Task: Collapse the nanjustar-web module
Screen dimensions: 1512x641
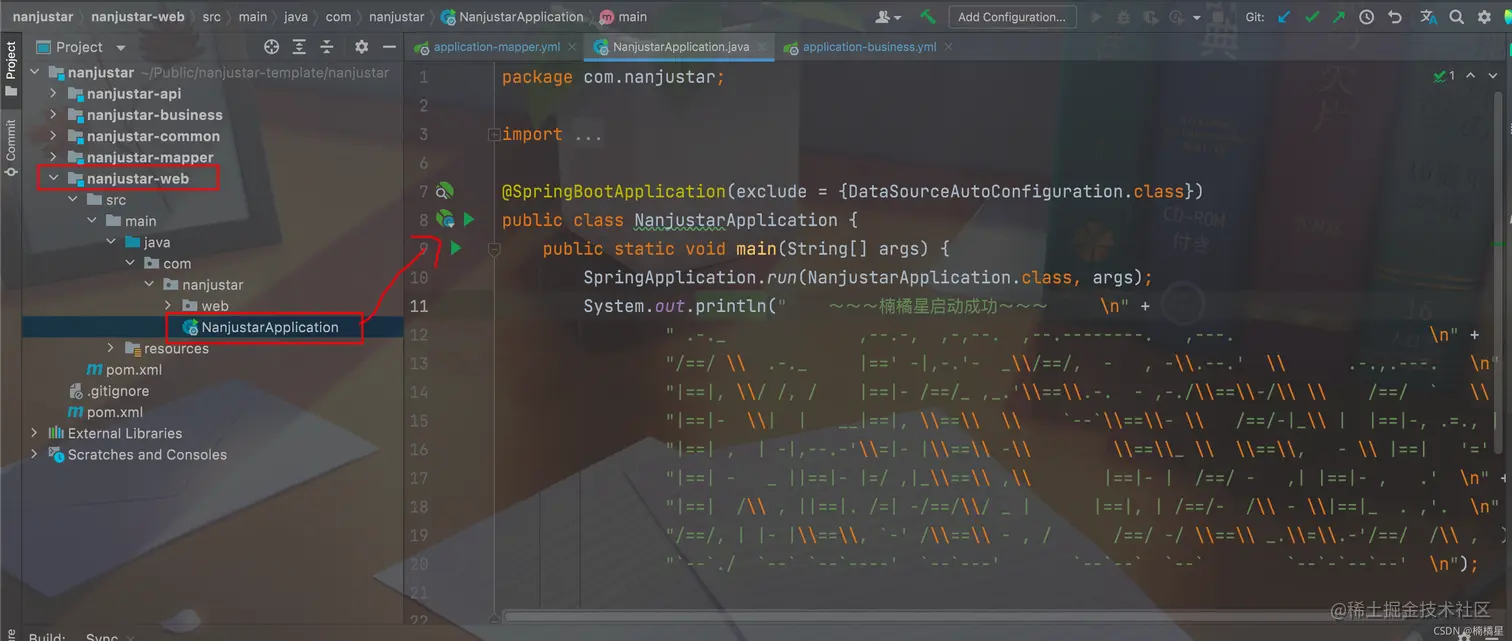Action: pos(54,178)
